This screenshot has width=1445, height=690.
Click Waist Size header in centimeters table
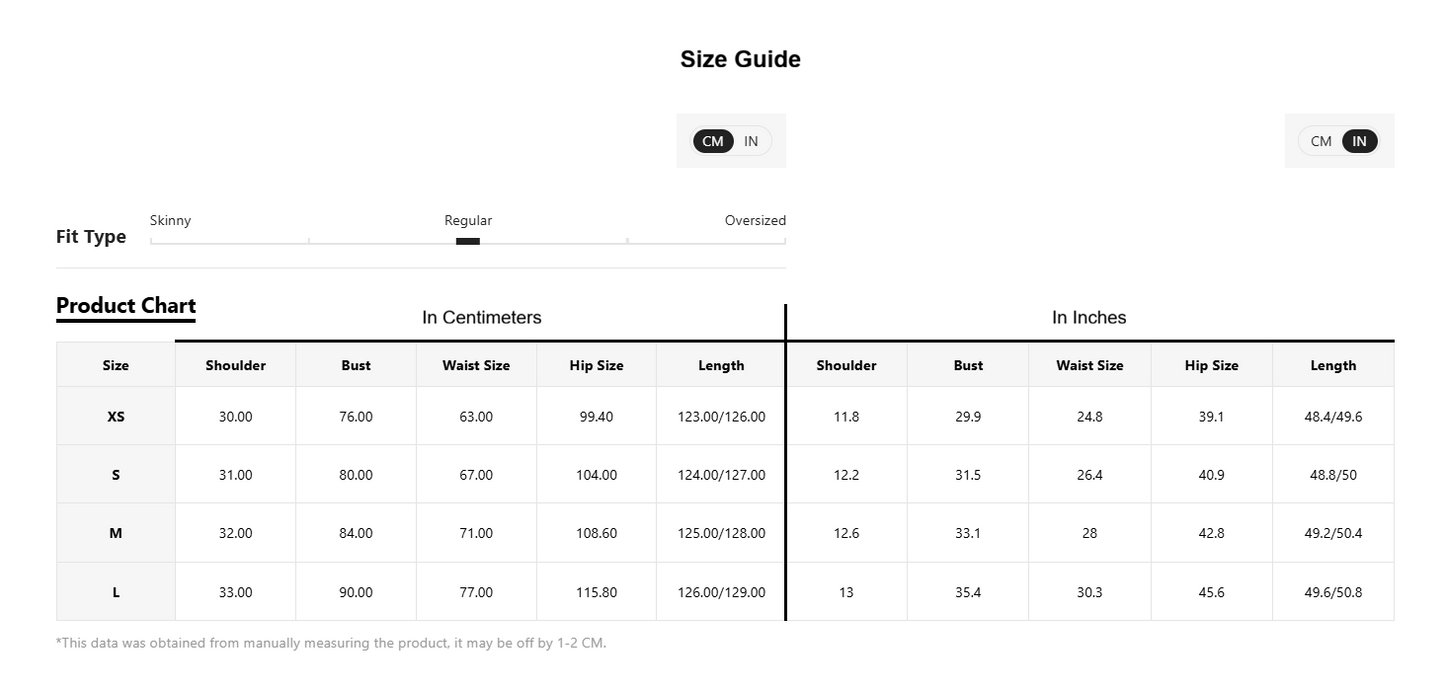pos(476,365)
